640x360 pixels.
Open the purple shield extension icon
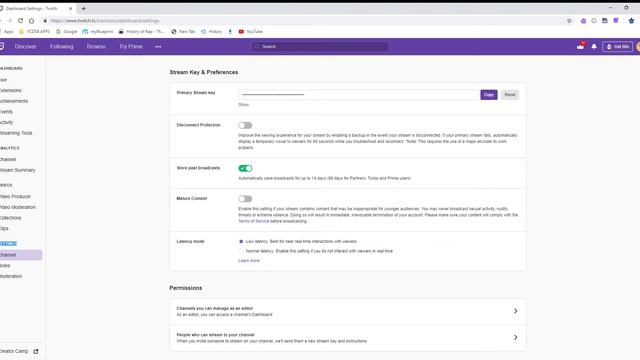click(616, 20)
